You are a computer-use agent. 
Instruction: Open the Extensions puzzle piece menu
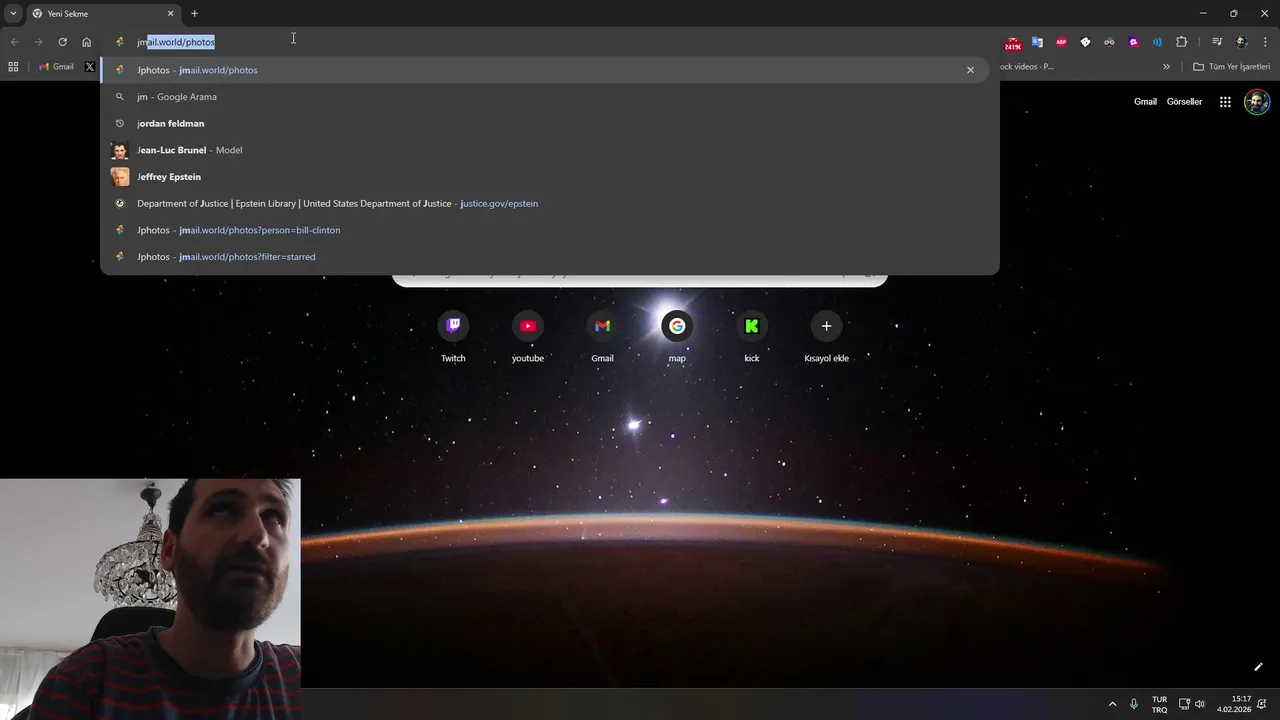pos(1181,42)
